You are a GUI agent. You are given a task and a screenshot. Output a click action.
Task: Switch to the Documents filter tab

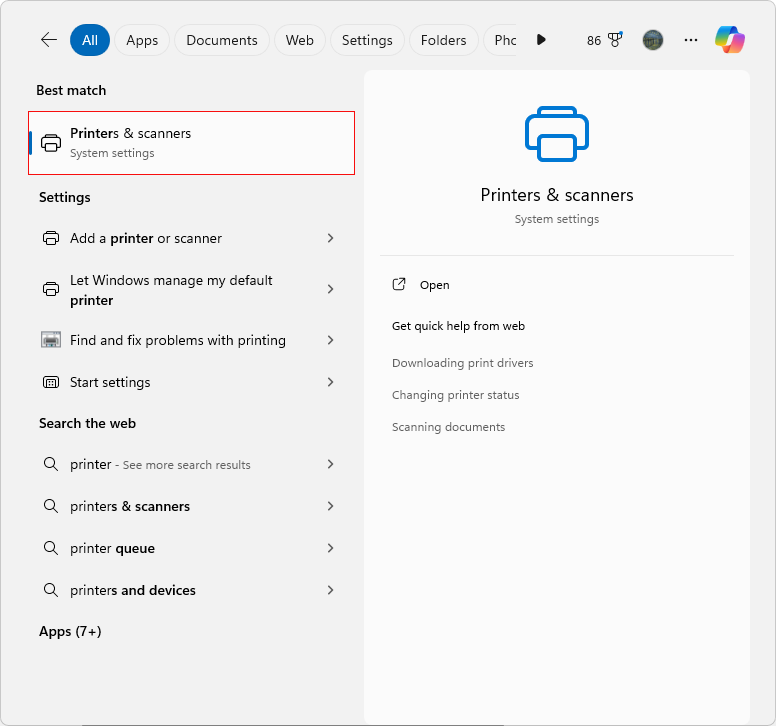(x=222, y=40)
